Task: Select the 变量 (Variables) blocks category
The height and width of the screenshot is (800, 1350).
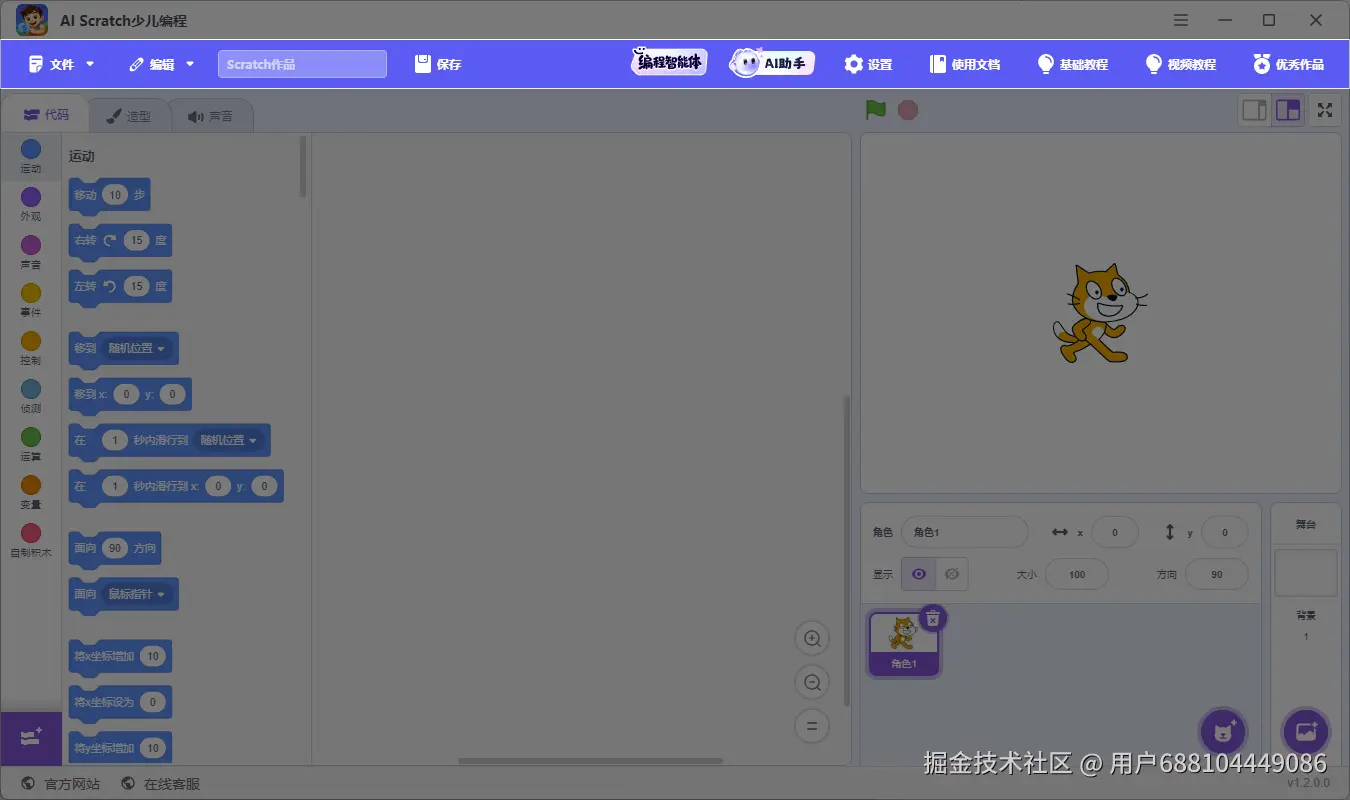Action: click(30, 491)
